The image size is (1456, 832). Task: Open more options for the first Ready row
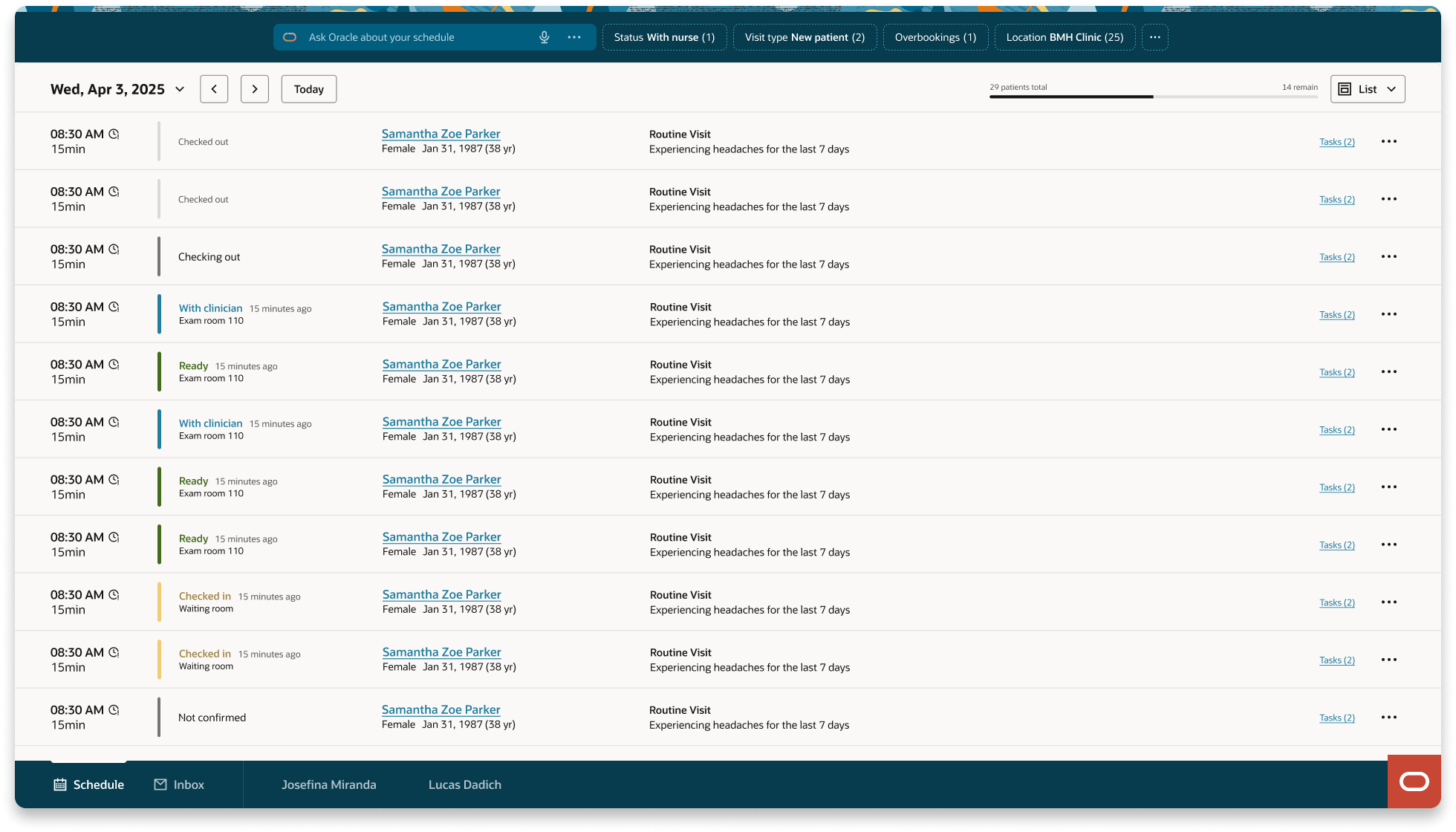[x=1389, y=371]
